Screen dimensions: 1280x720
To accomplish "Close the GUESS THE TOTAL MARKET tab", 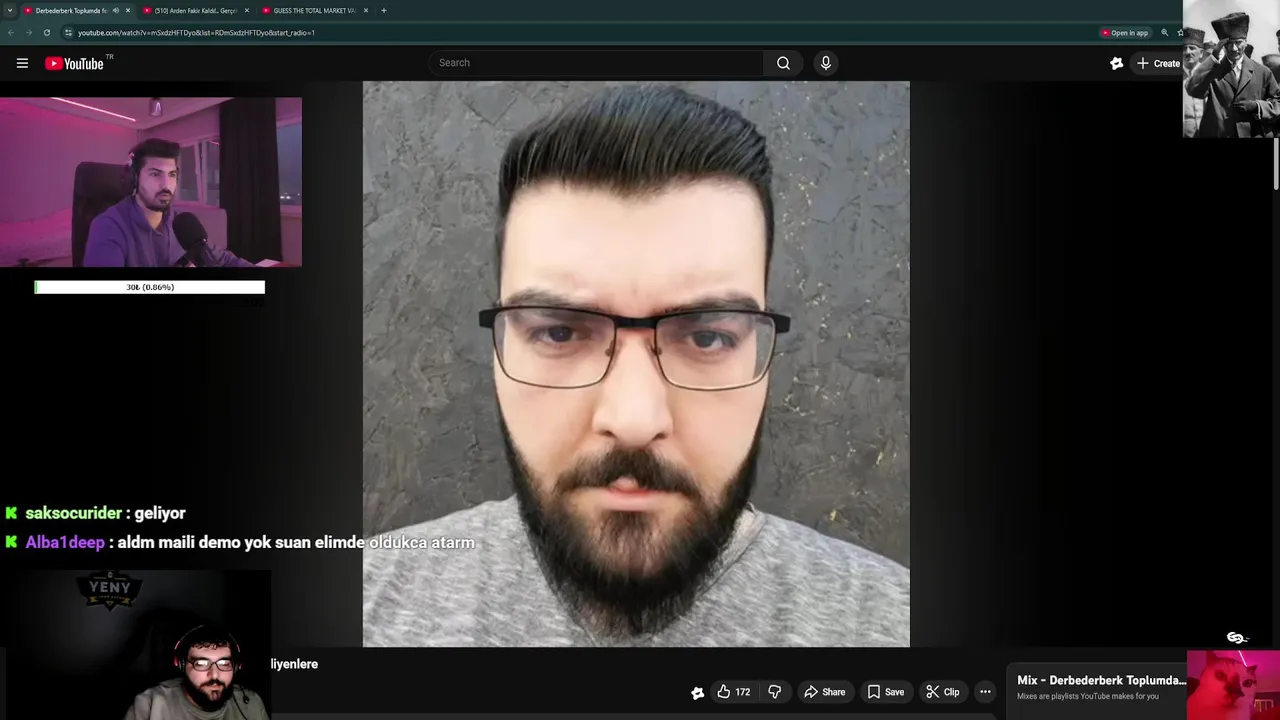I will tap(366, 10).
